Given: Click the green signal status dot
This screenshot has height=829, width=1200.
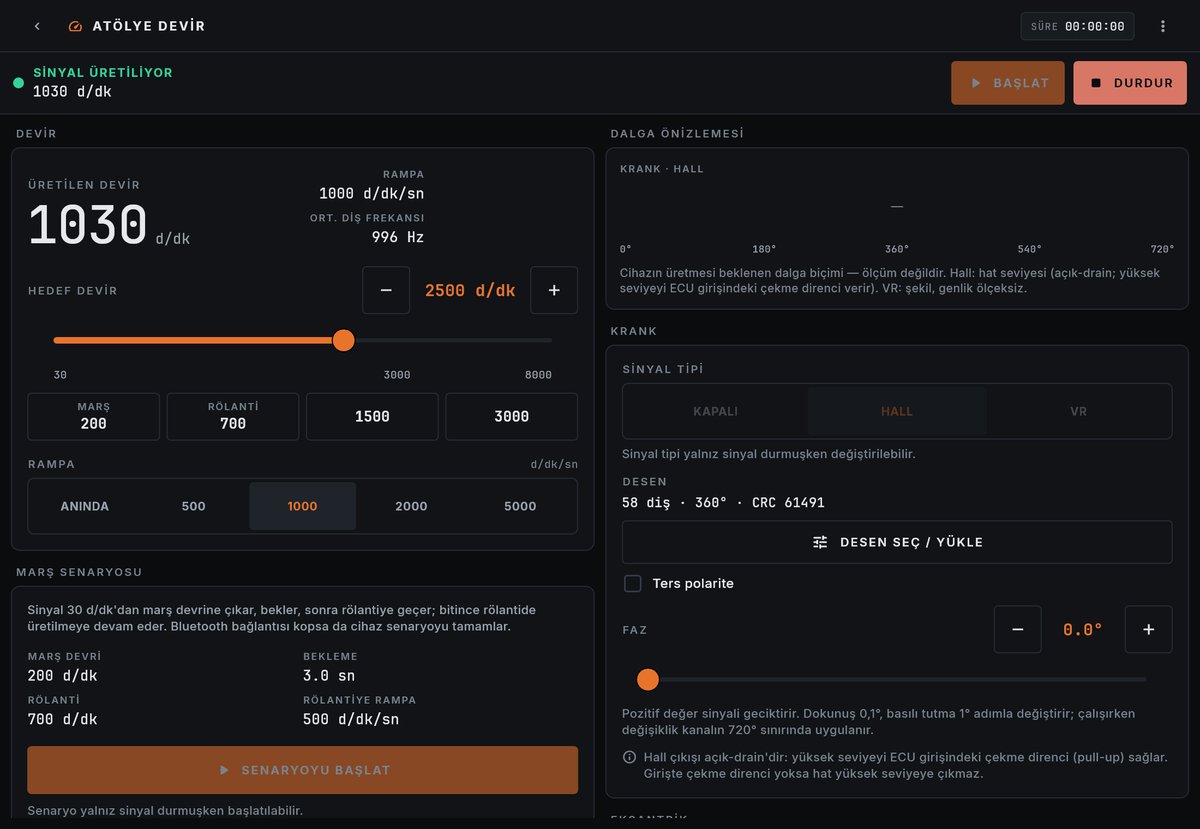Looking at the screenshot, I should [x=18, y=82].
